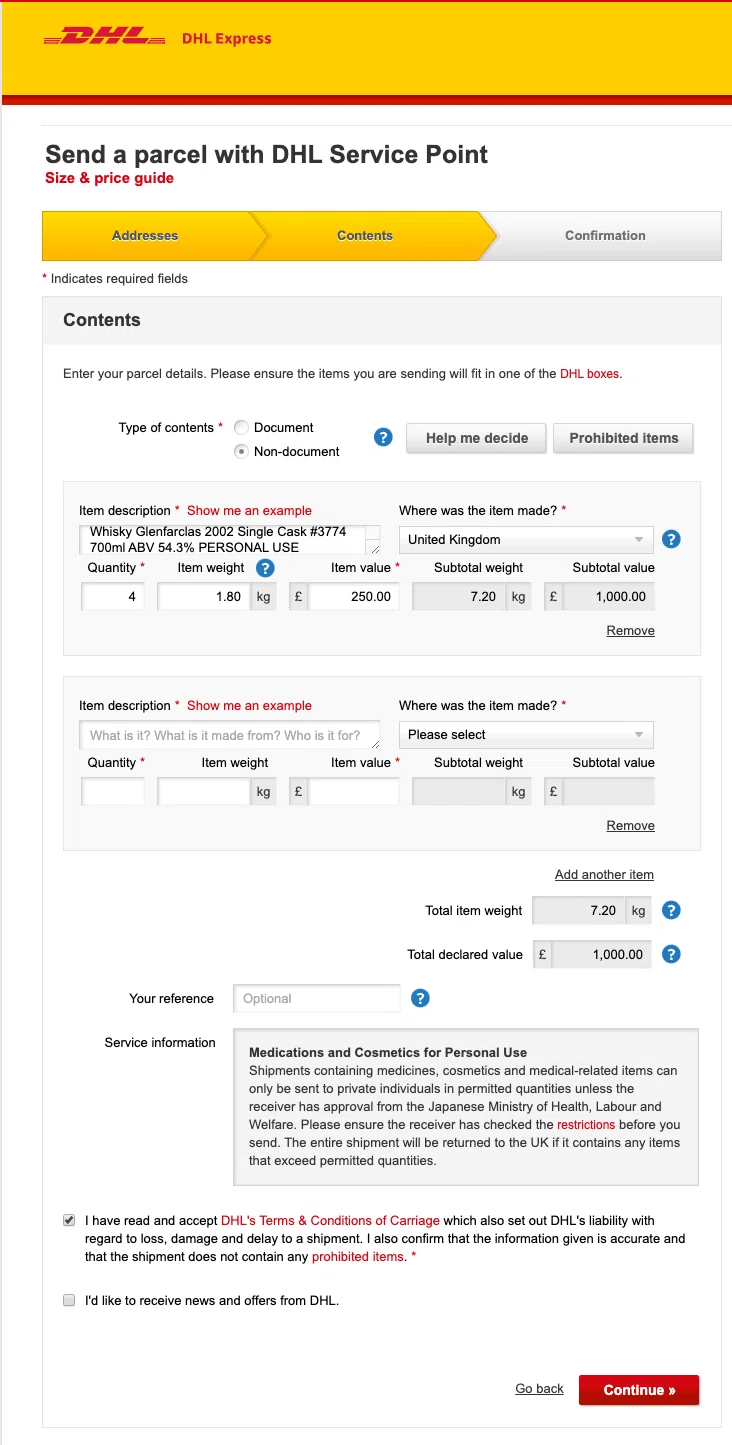Open help icon for Total item weight

click(x=672, y=910)
